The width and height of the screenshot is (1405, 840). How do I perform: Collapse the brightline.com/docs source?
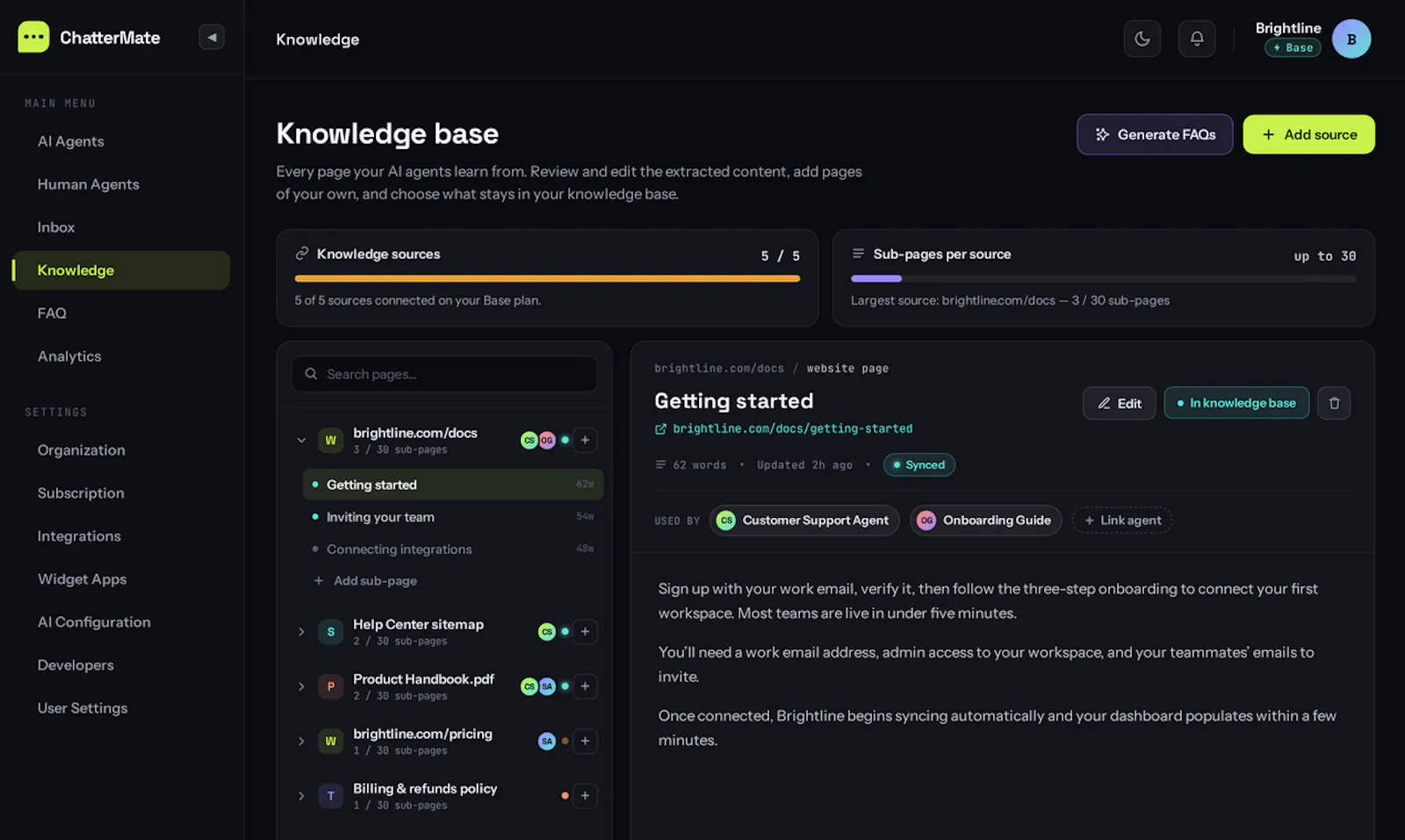[x=301, y=441]
